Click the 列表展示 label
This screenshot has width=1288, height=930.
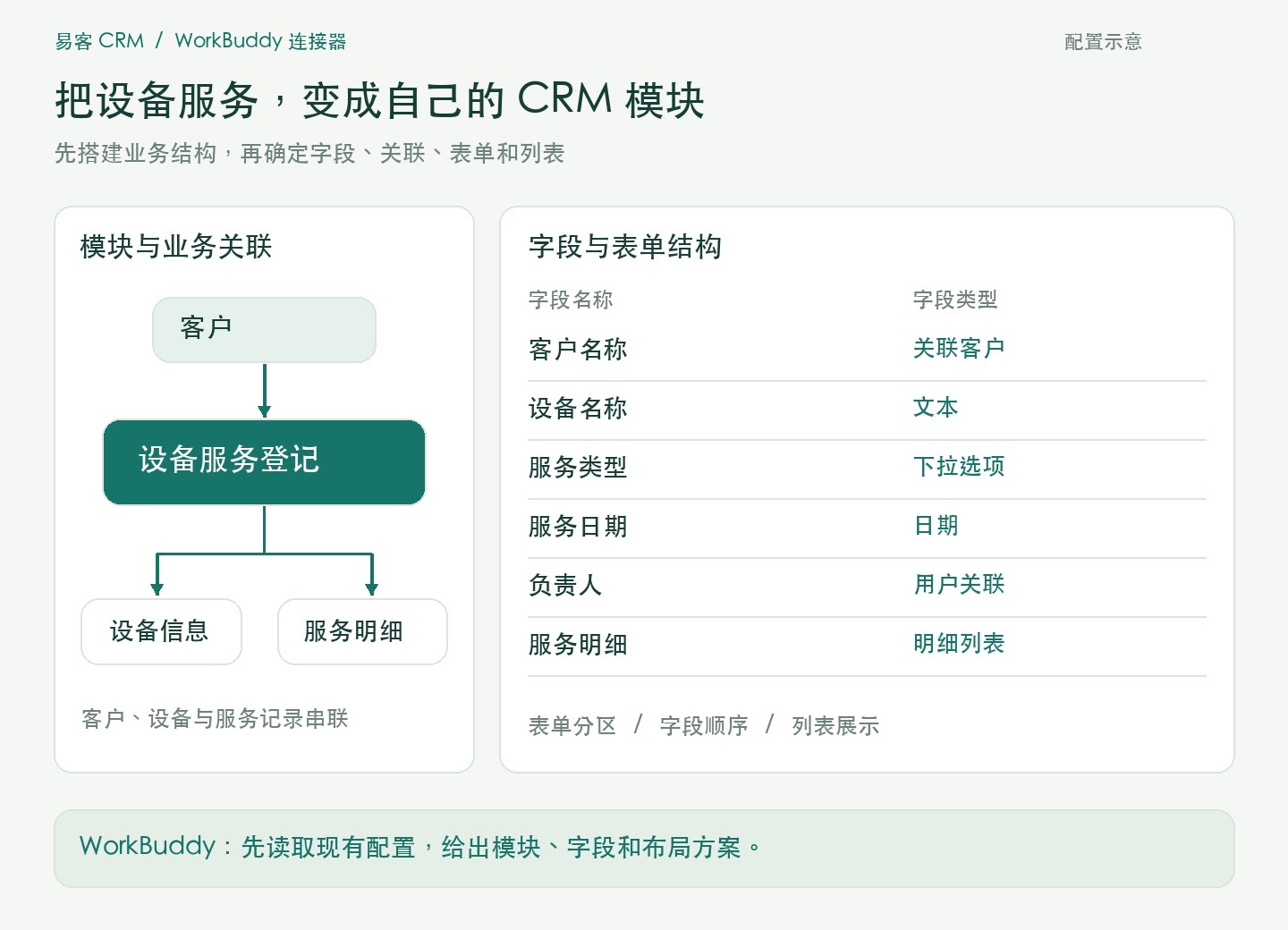(835, 726)
